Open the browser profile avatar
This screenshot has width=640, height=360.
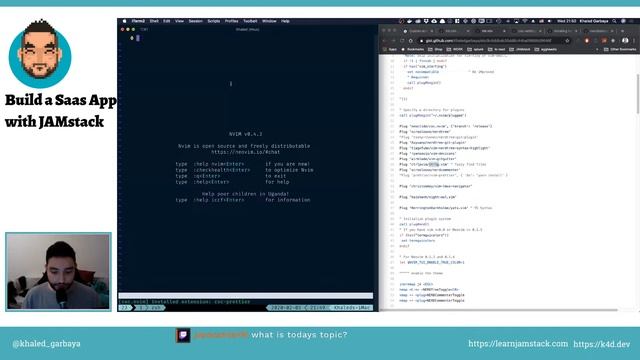click(625, 40)
